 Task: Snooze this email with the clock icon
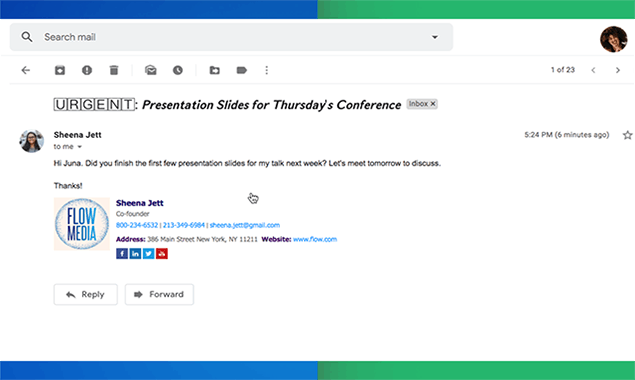pos(178,70)
